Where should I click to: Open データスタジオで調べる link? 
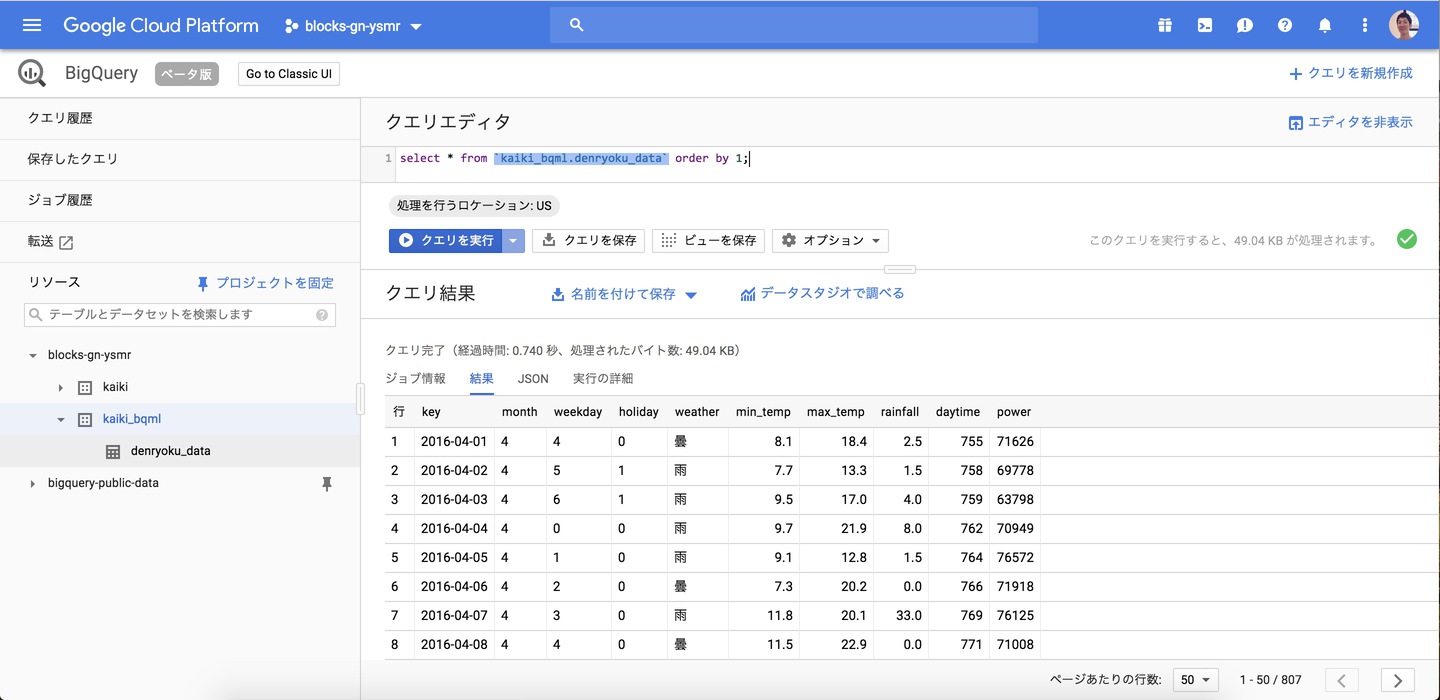tap(822, 294)
